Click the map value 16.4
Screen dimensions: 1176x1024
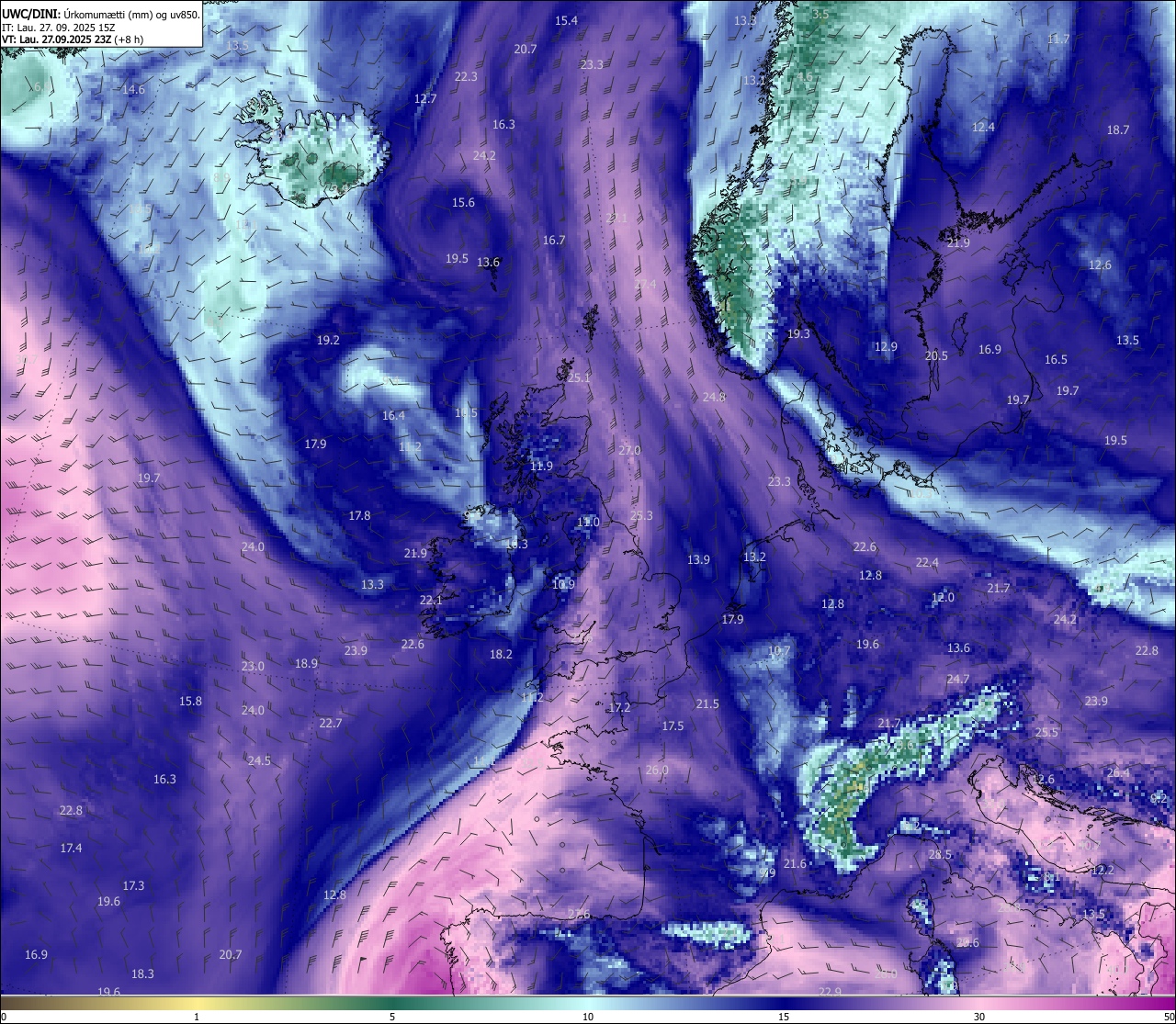[x=393, y=415]
